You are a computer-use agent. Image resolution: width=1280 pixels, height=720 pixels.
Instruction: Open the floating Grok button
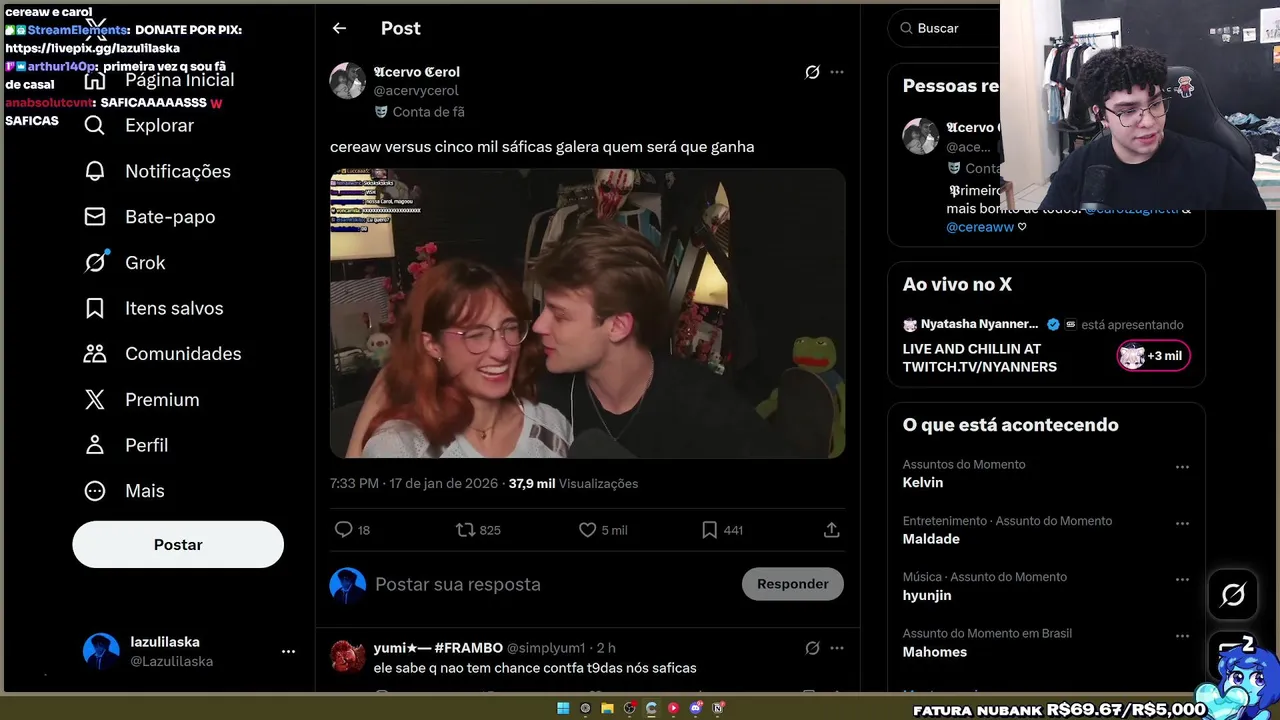click(x=1233, y=595)
